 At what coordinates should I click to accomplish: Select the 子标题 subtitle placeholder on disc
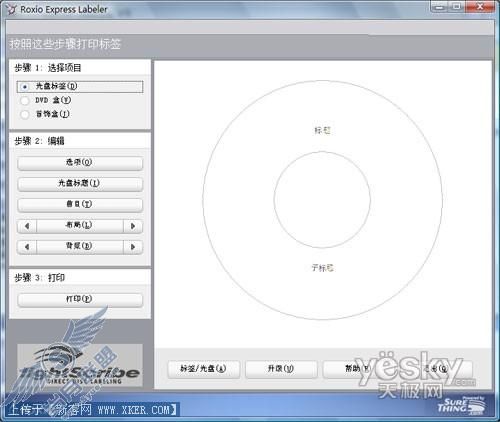coord(322,268)
